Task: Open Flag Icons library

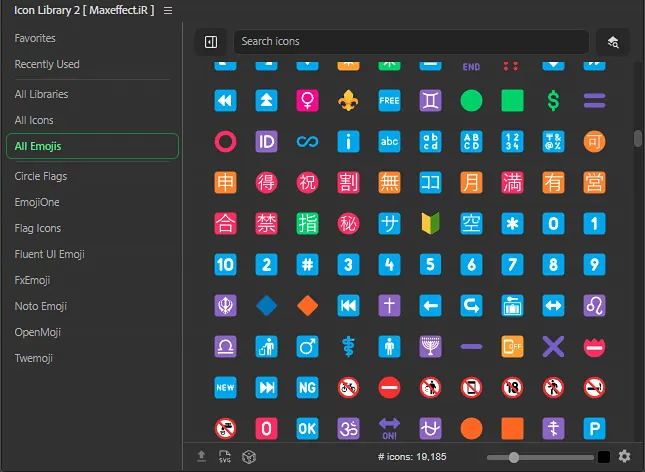Action: pyautogui.click(x=38, y=228)
